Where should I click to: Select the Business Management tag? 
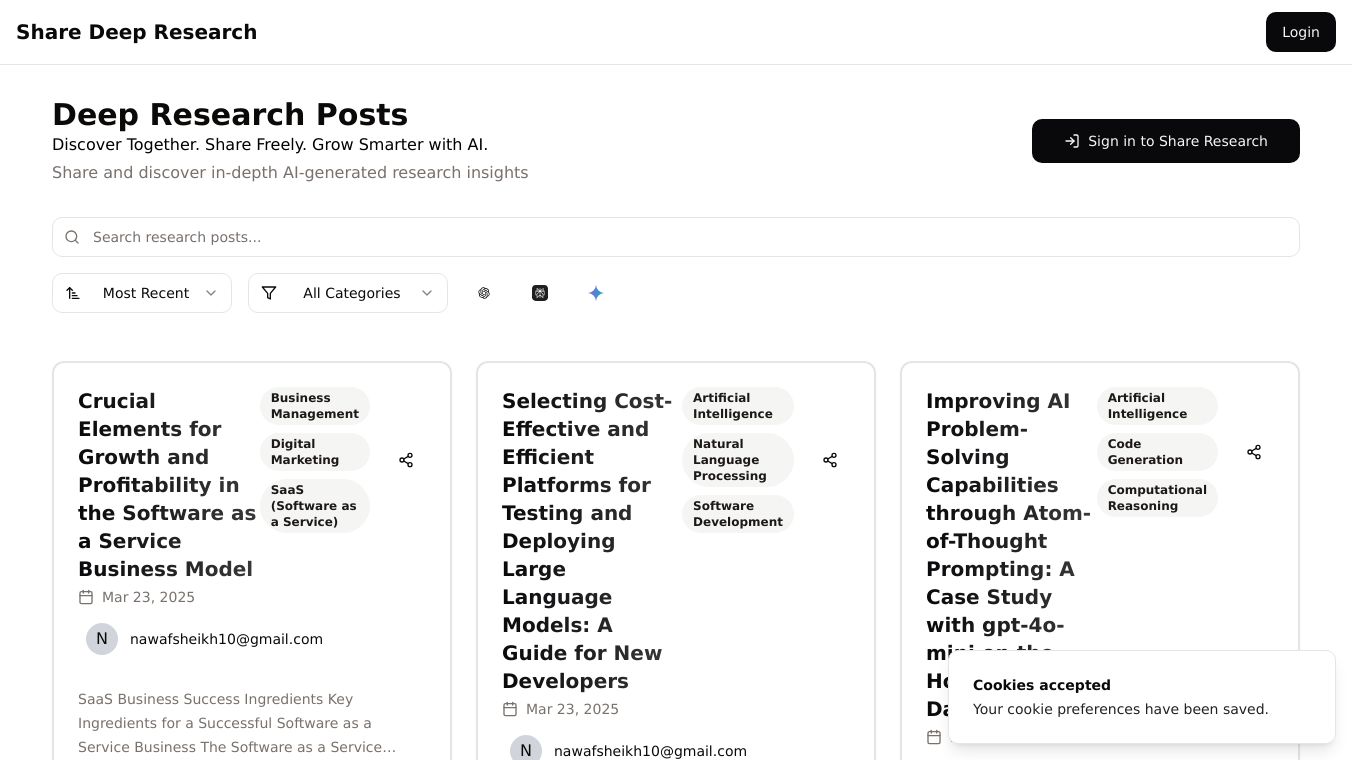(x=314, y=406)
